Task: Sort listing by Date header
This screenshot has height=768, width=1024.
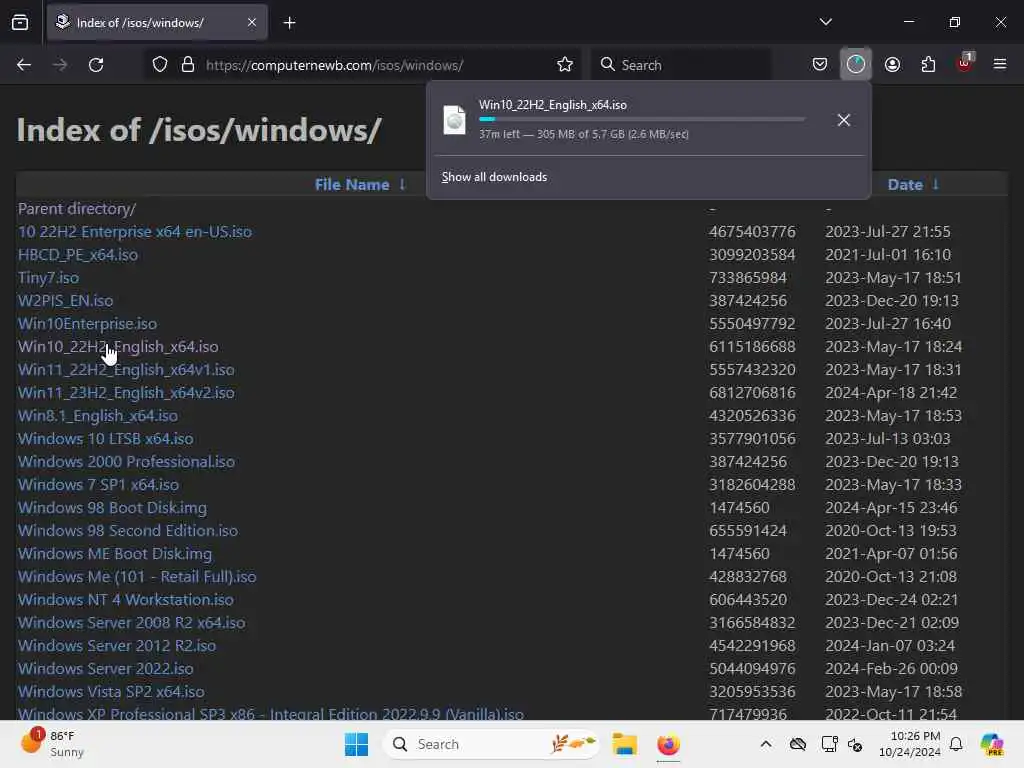Action: [x=905, y=185]
